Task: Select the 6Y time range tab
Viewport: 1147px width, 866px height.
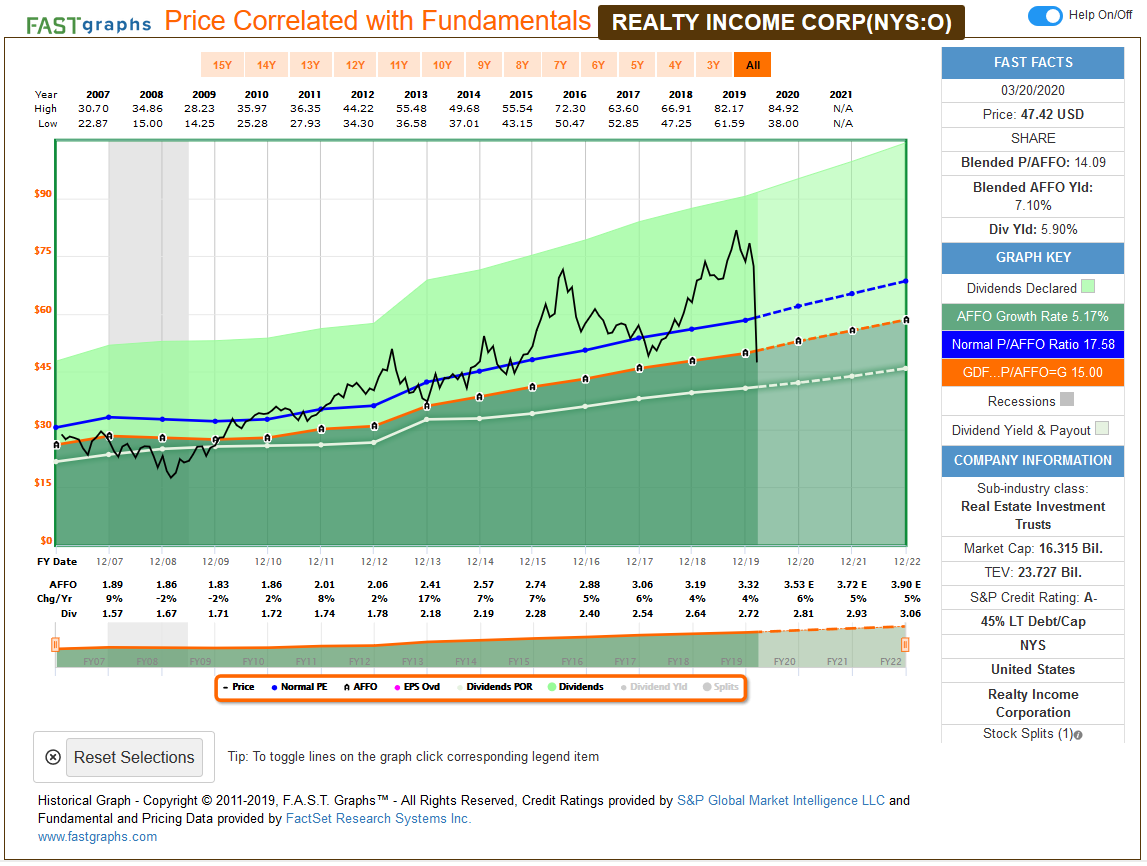Action: 598,65
